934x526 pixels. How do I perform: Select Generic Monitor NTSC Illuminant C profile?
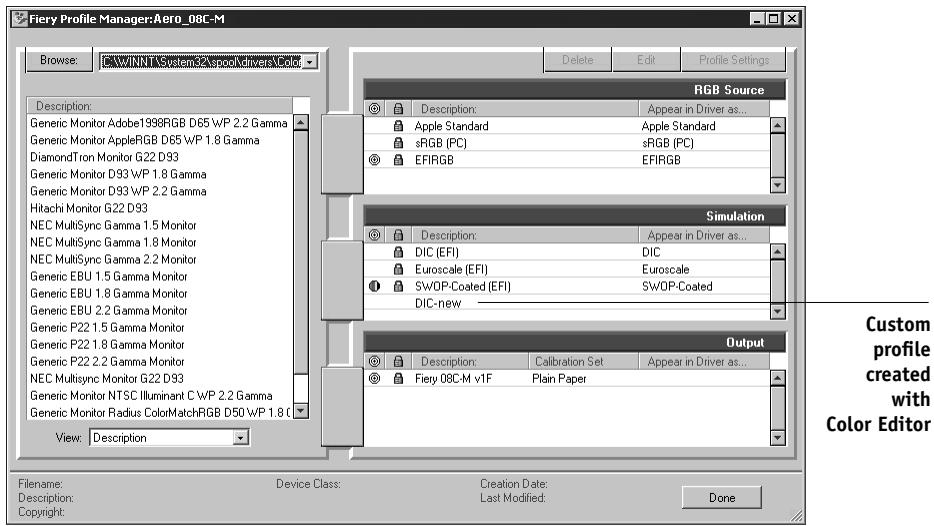151,396
